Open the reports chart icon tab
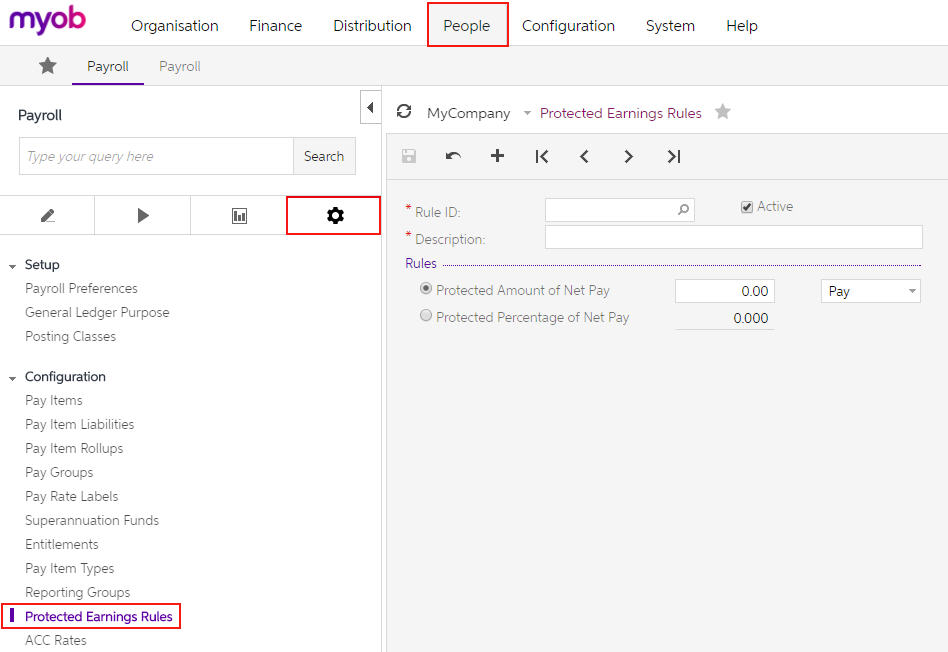This screenshot has height=652, width=948. tap(239, 215)
